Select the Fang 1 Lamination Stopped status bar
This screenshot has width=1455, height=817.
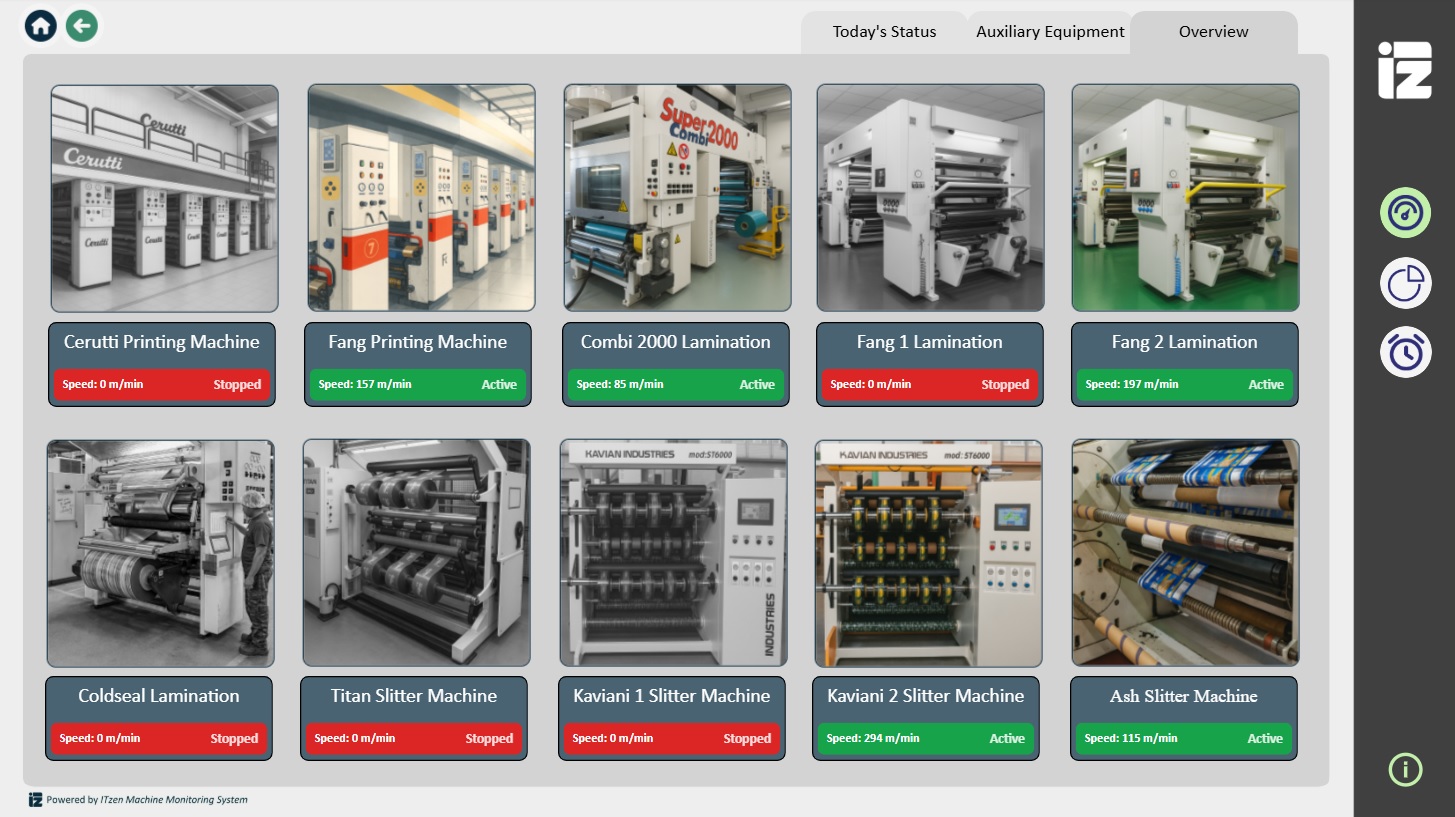pyautogui.click(x=929, y=384)
